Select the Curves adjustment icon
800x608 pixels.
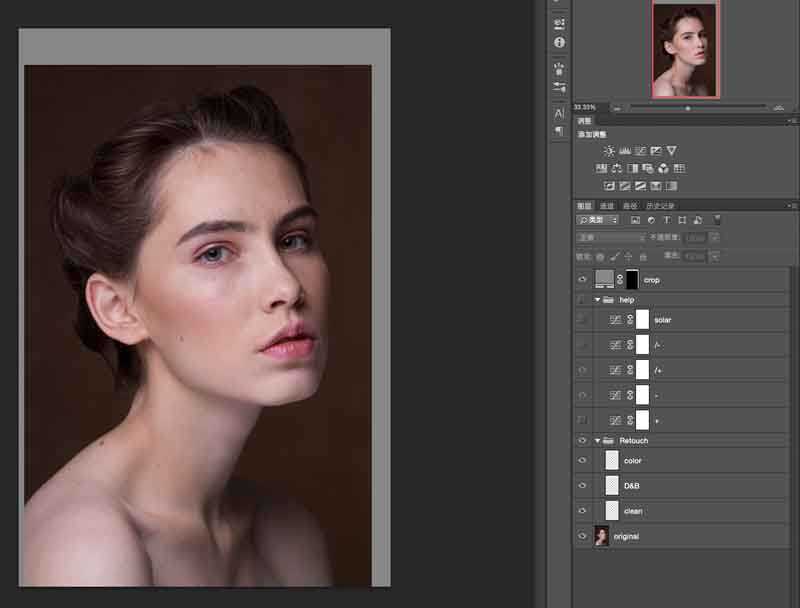coord(639,148)
